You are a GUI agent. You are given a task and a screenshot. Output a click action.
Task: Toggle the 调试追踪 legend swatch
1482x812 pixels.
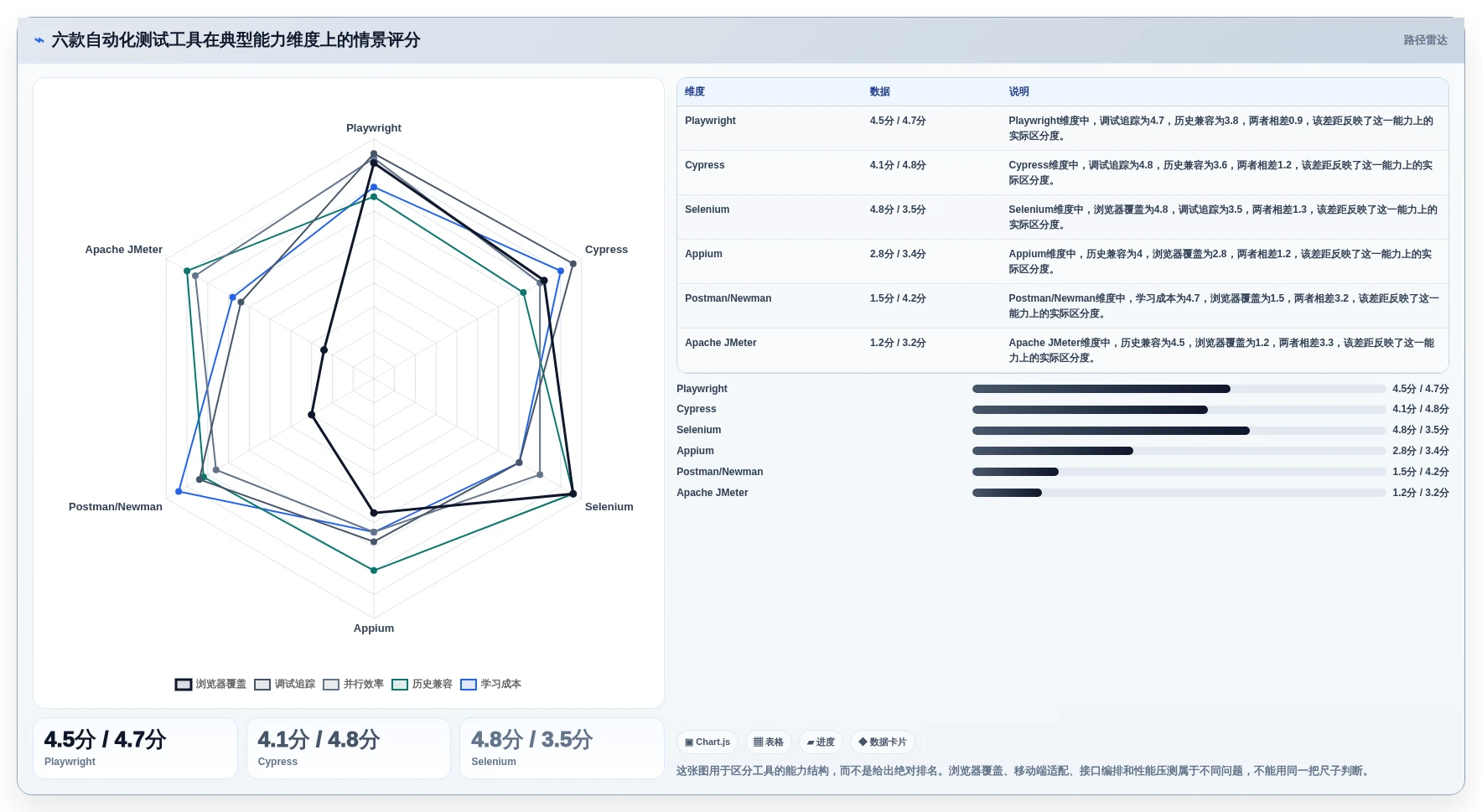[x=262, y=685]
